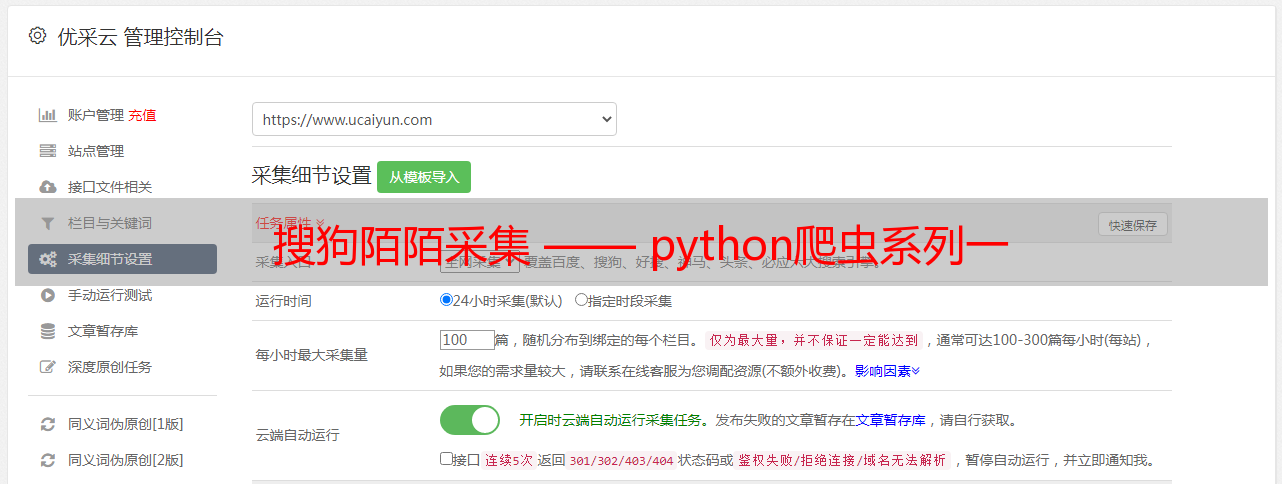Screen dimensions: 1282x484
Task: Click the red 充值 link
Action: (142, 115)
